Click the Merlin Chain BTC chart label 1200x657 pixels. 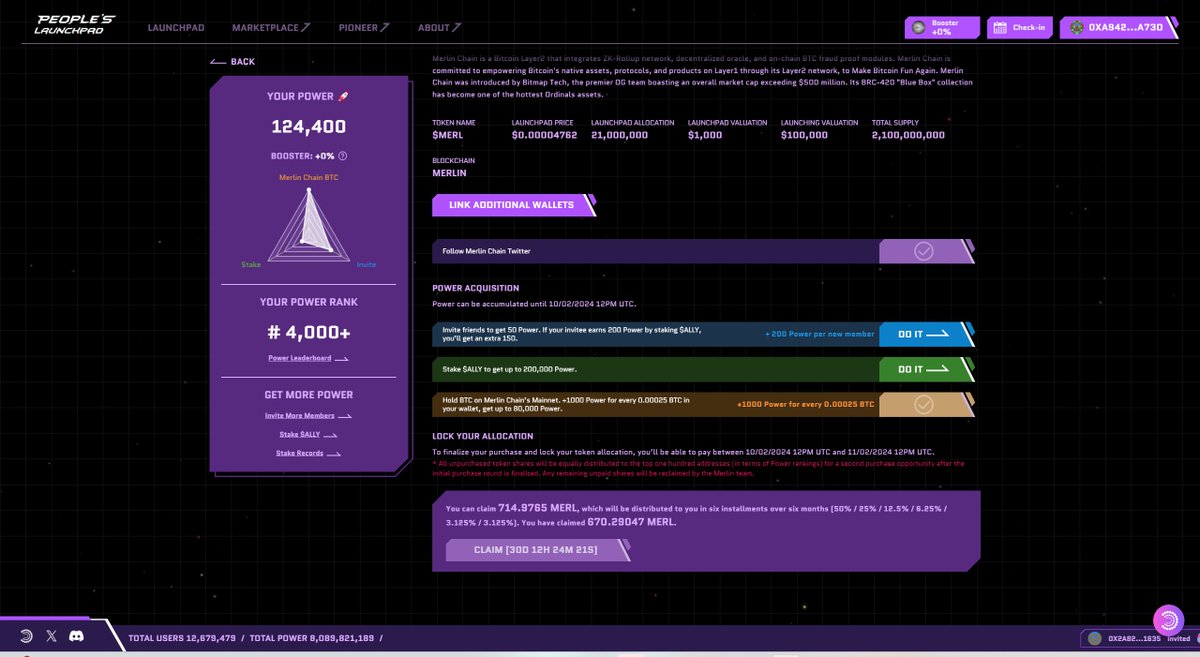(x=309, y=178)
